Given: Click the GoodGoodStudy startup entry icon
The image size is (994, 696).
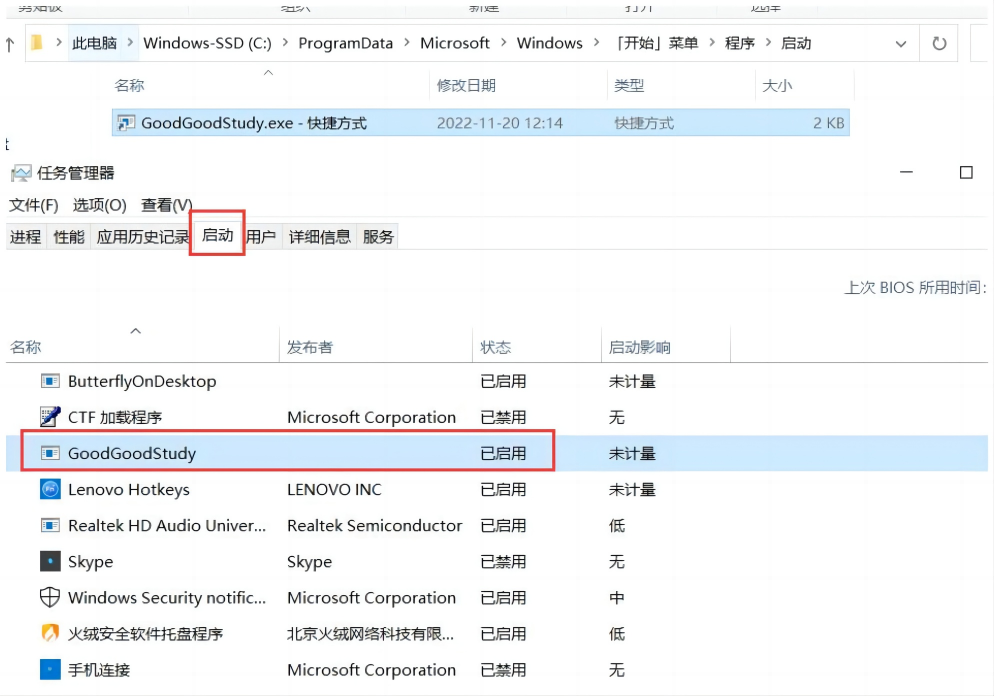Looking at the screenshot, I should 50,453.
